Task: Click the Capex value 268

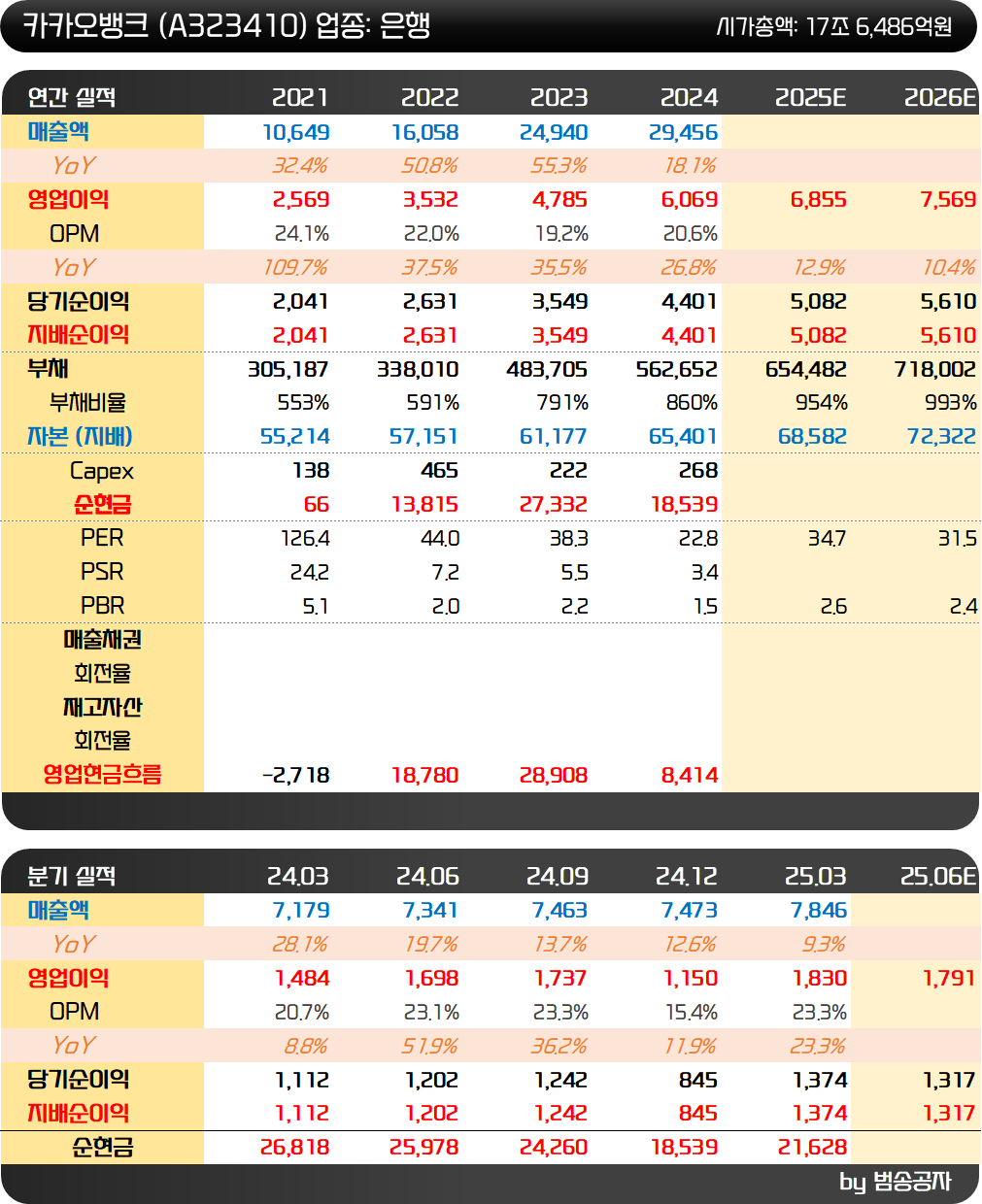Action: (x=698, y=471)
